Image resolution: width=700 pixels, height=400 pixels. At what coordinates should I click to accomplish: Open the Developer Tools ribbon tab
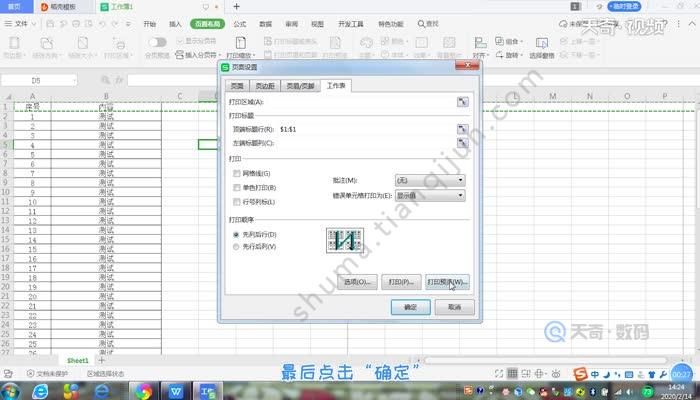tap(350, 24)
